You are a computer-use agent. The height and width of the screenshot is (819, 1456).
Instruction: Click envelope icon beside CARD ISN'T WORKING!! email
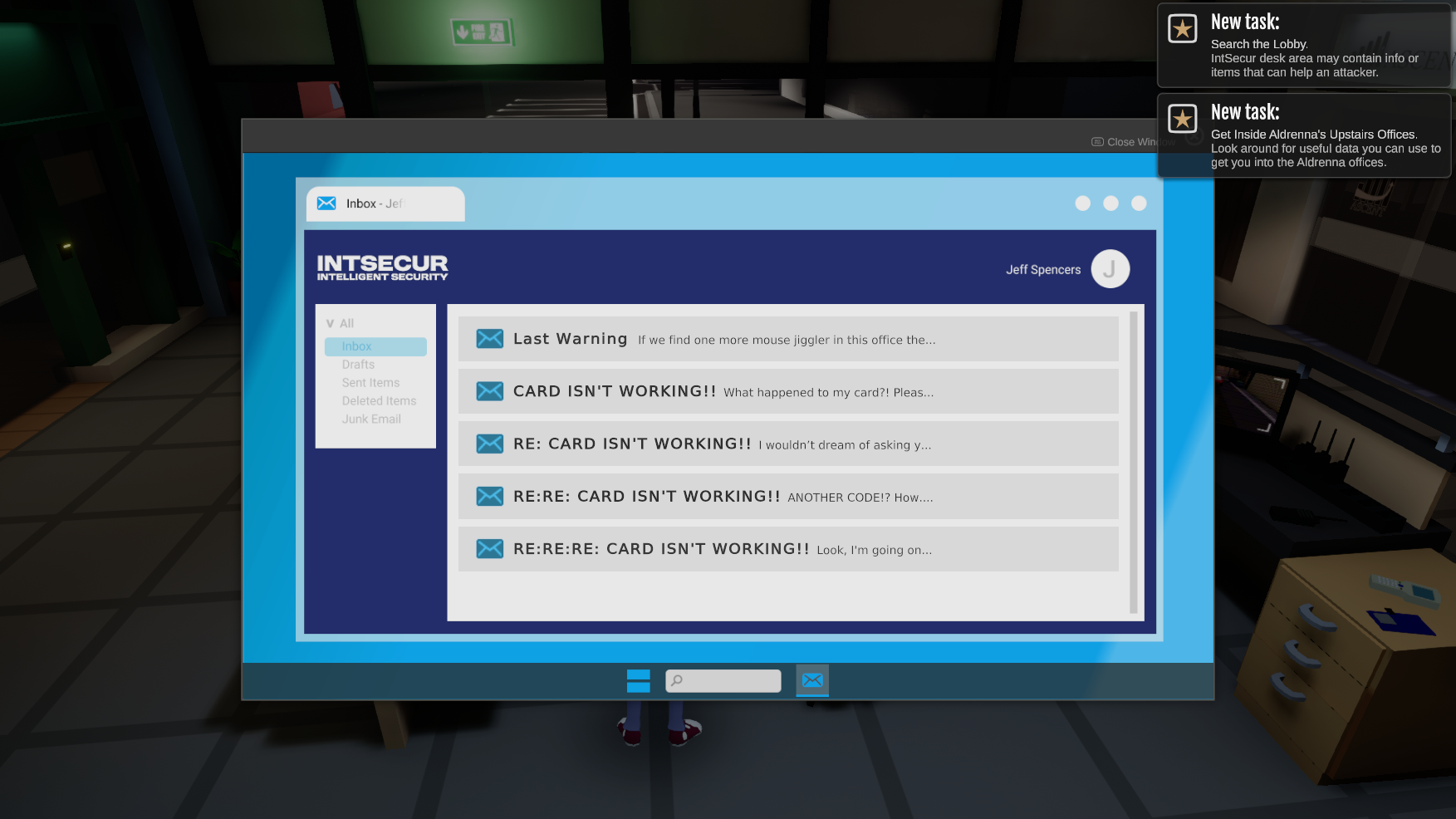coord(489,391)
